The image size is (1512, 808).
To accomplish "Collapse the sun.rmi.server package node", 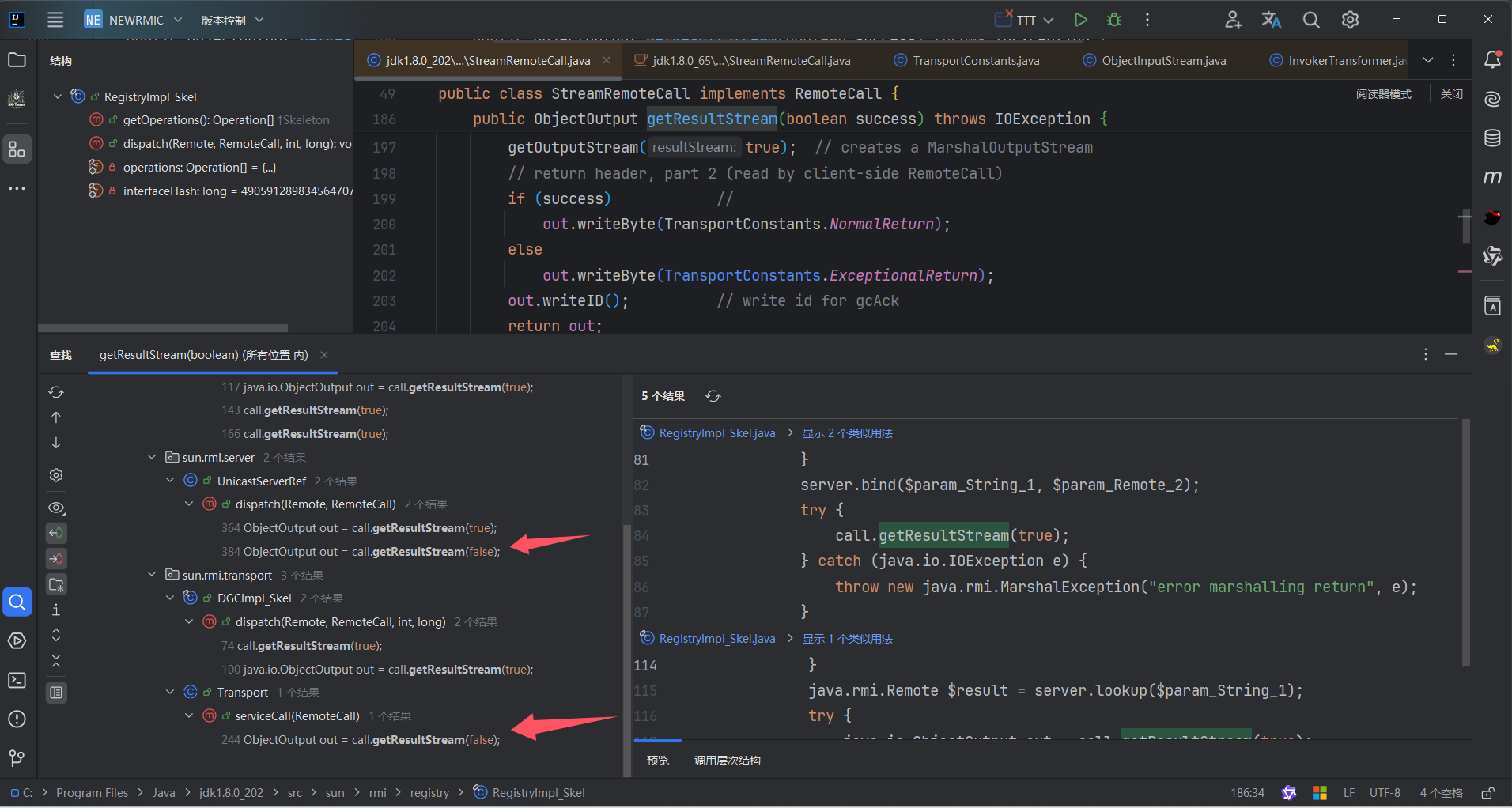I will coord(152,457).
